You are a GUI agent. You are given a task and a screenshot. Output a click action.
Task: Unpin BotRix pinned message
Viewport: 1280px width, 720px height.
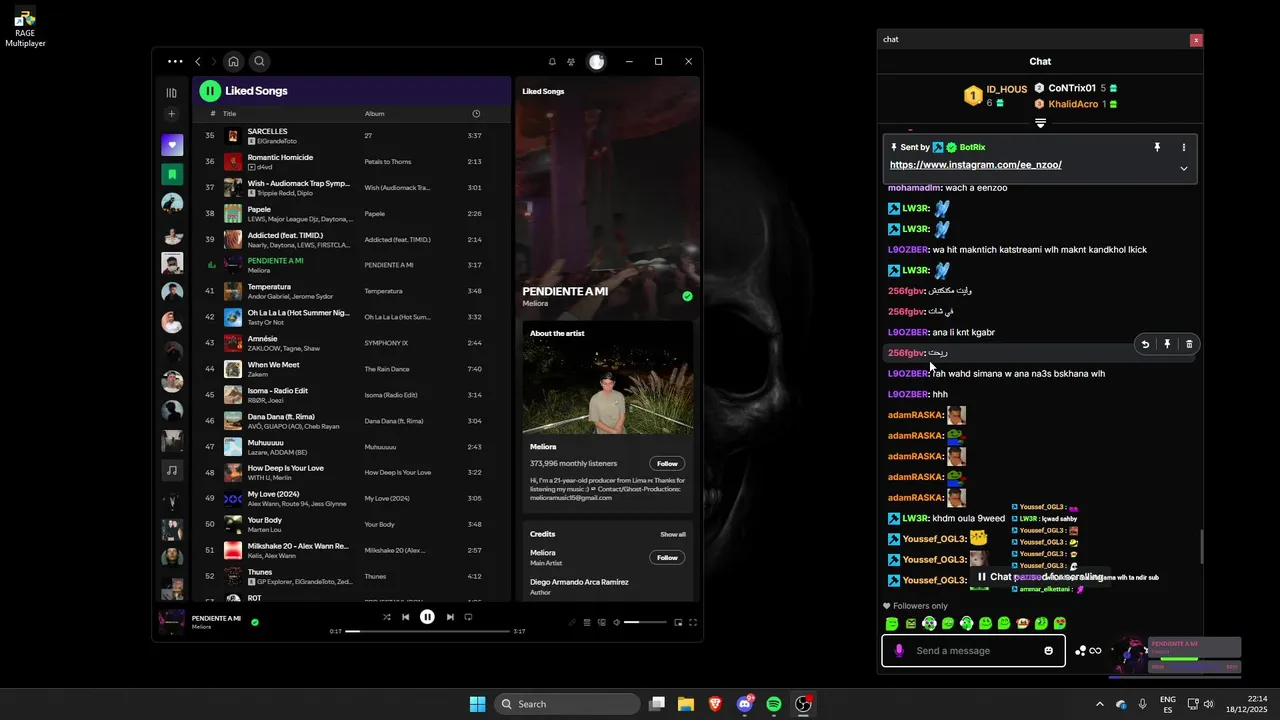[x=1157, y=147]
